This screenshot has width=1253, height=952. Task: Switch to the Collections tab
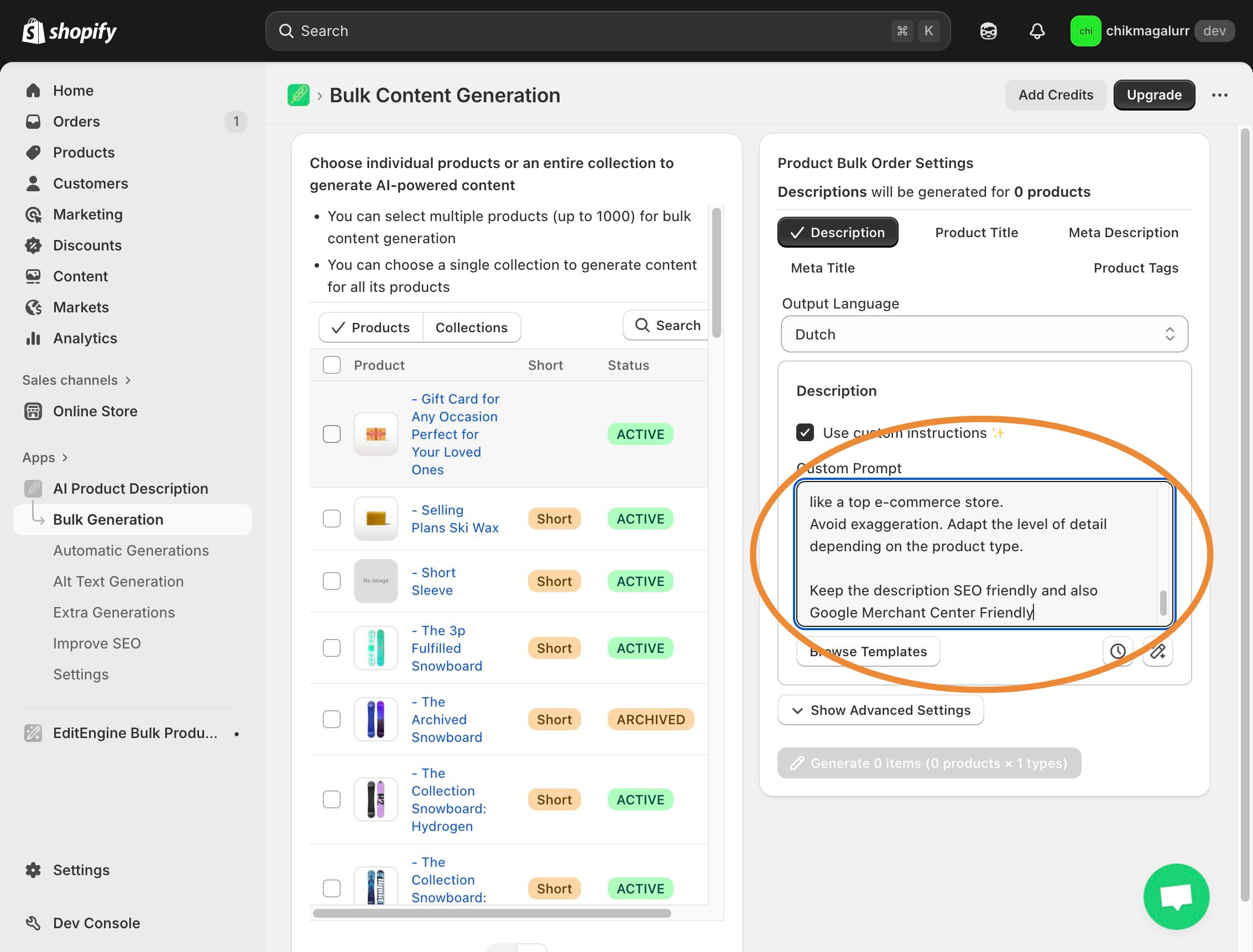click(x=471, y=327)
